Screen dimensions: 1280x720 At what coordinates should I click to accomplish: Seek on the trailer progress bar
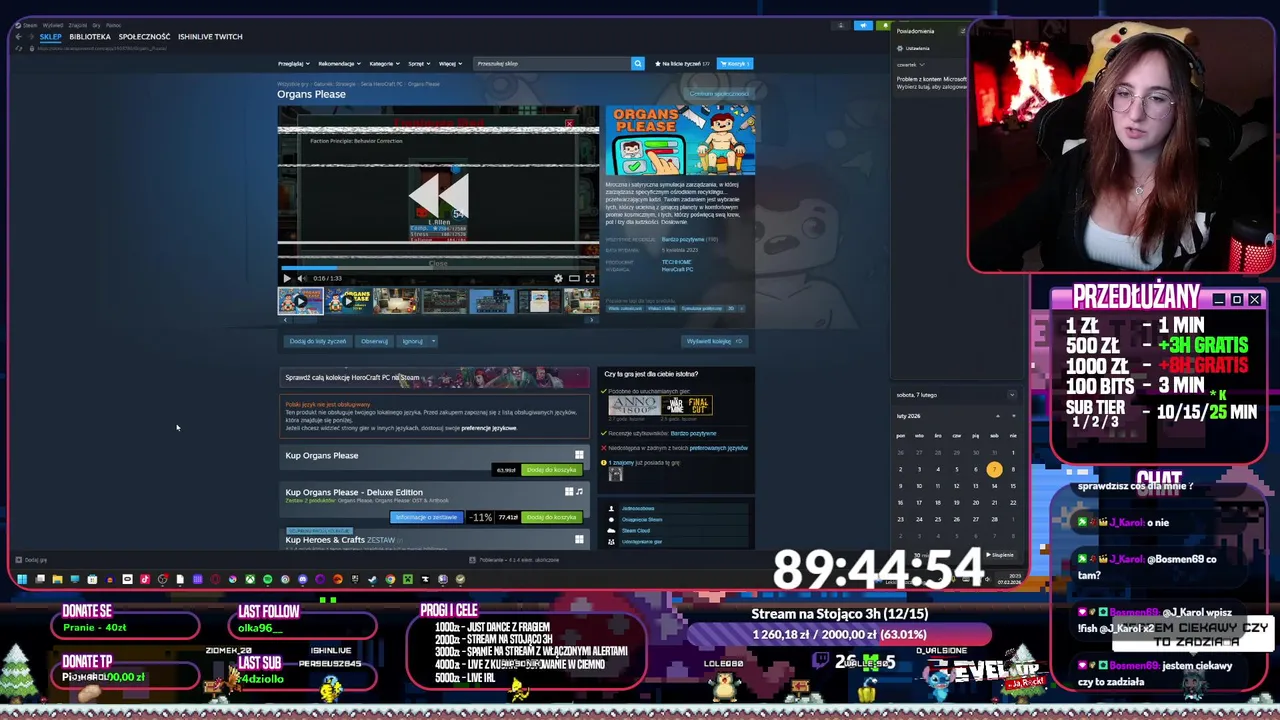click(x=438, y=267)
